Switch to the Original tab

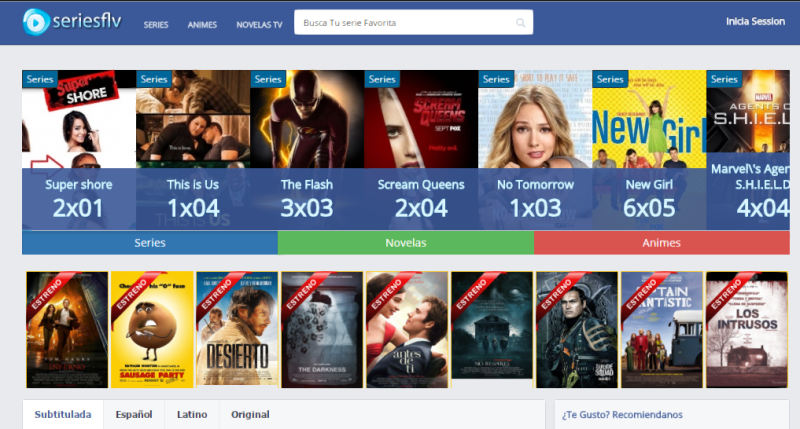[x=250, y=414]
